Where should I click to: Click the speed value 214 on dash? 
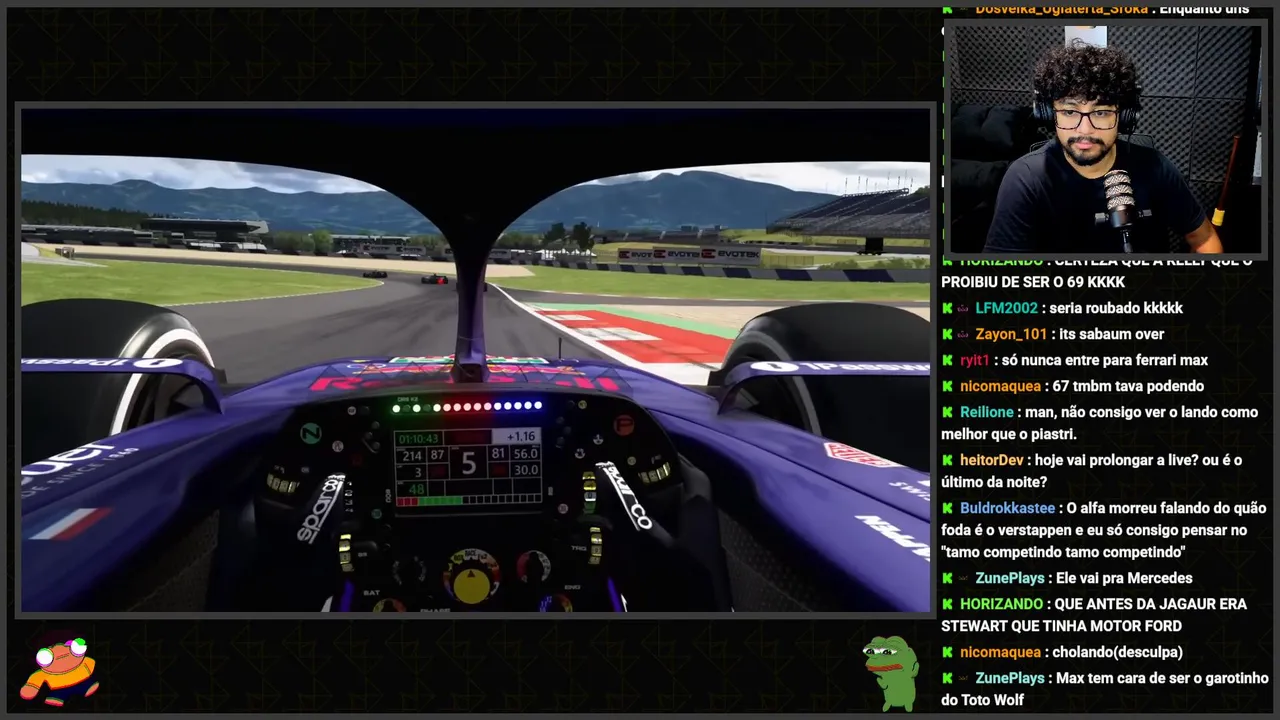pos(411,455)
